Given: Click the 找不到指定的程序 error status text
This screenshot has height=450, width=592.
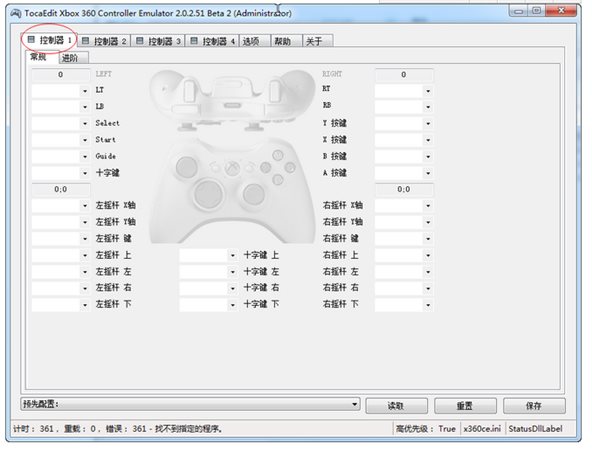Looking at the screenshot, I should point(188,429).
